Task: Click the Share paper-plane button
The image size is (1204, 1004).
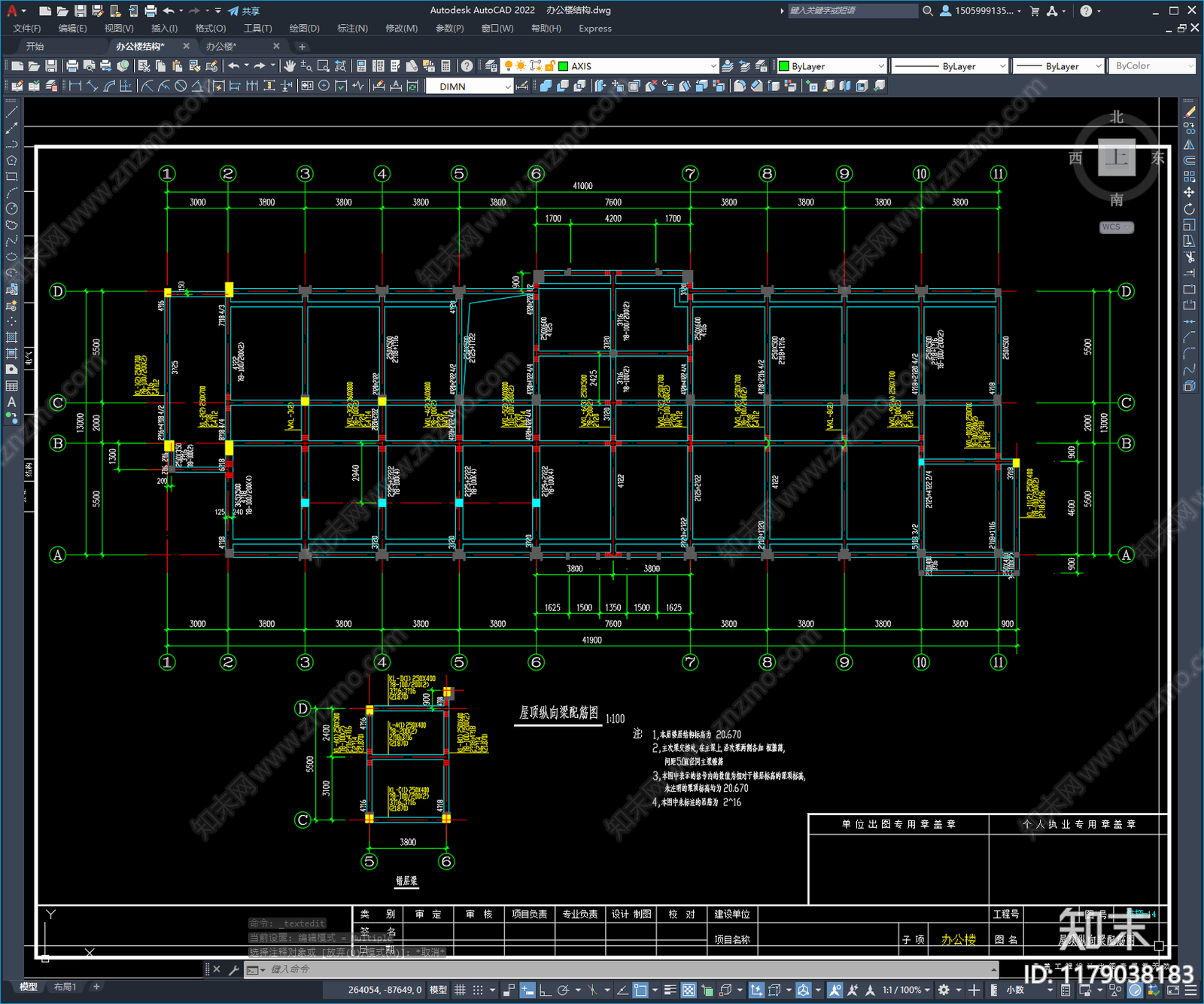Action: (x=244, y=11)
